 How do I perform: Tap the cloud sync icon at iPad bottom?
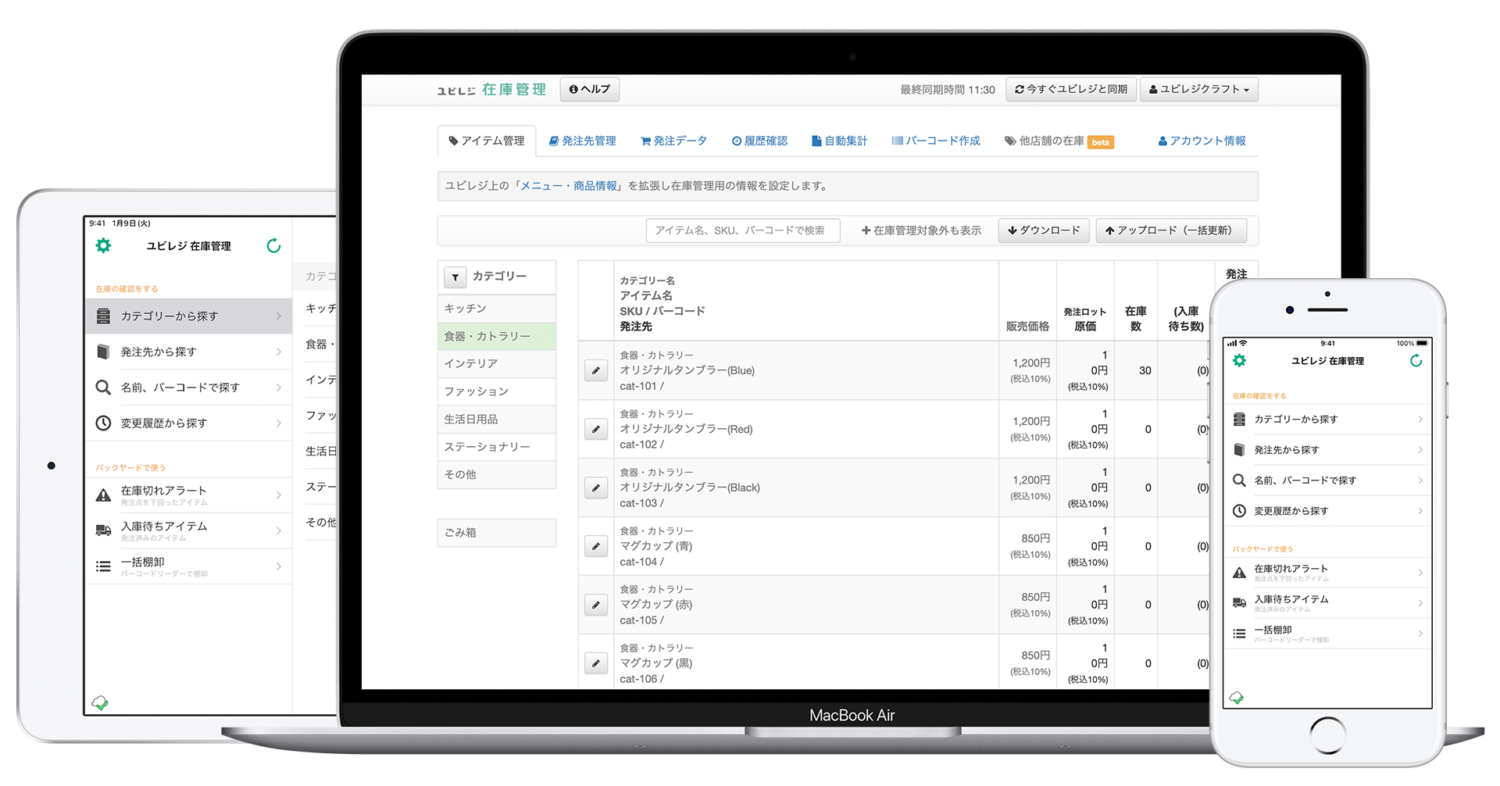100,703
